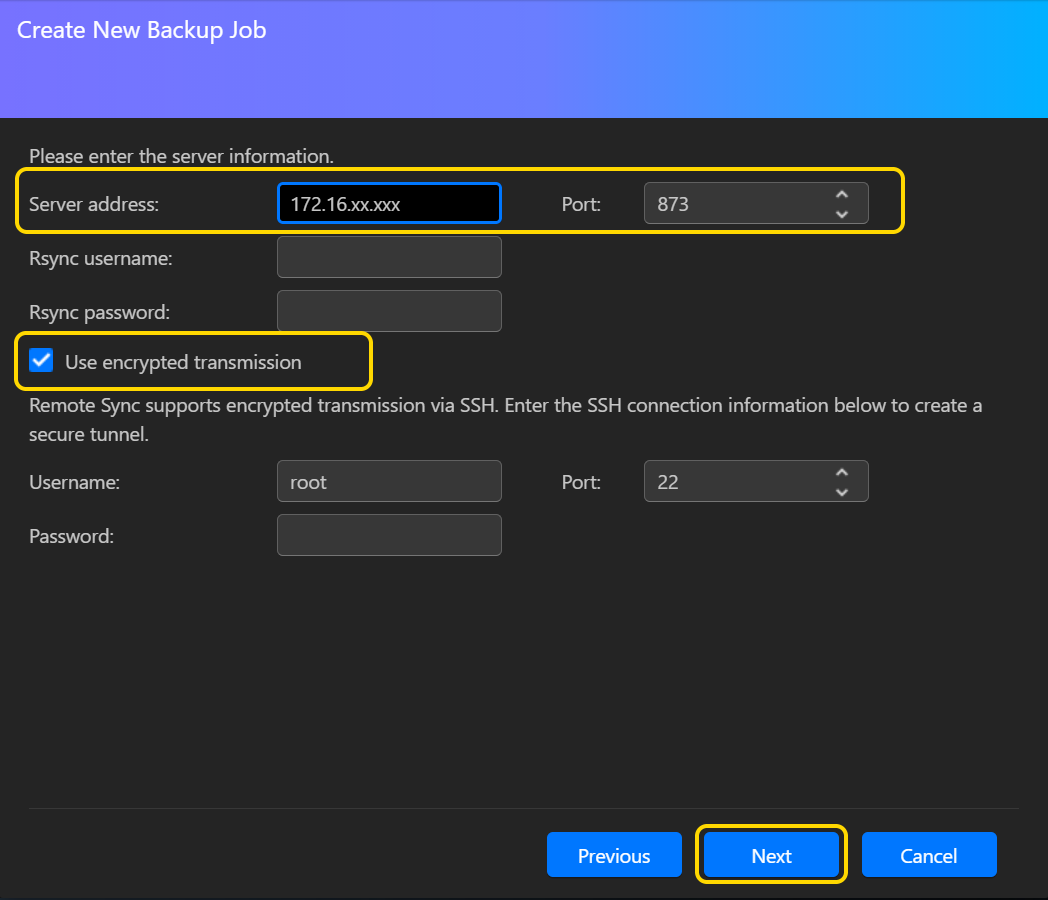1048x900 pixels.
Task: Focus the Rsync password field
Action: (x=389, y=311)
